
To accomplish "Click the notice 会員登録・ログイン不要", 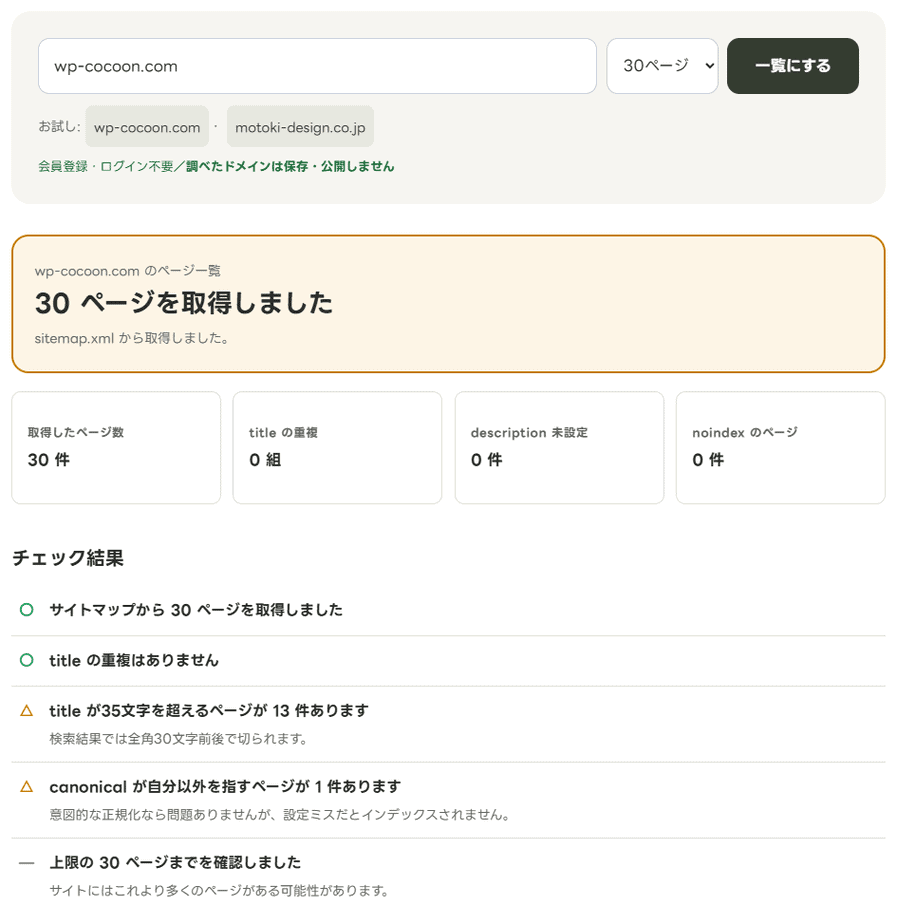I will tap(105, 166).
